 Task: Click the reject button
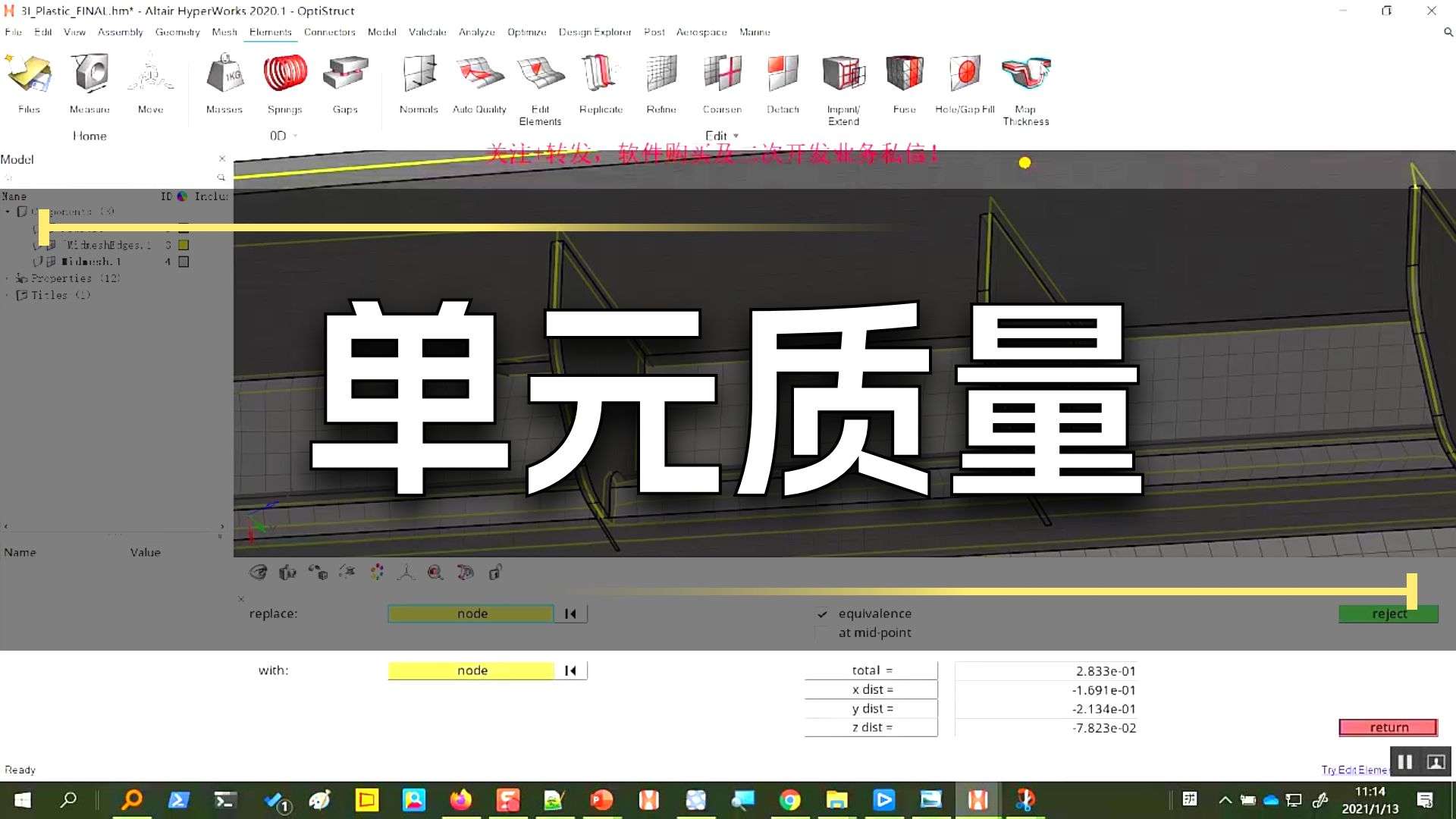coord(1389,613)
